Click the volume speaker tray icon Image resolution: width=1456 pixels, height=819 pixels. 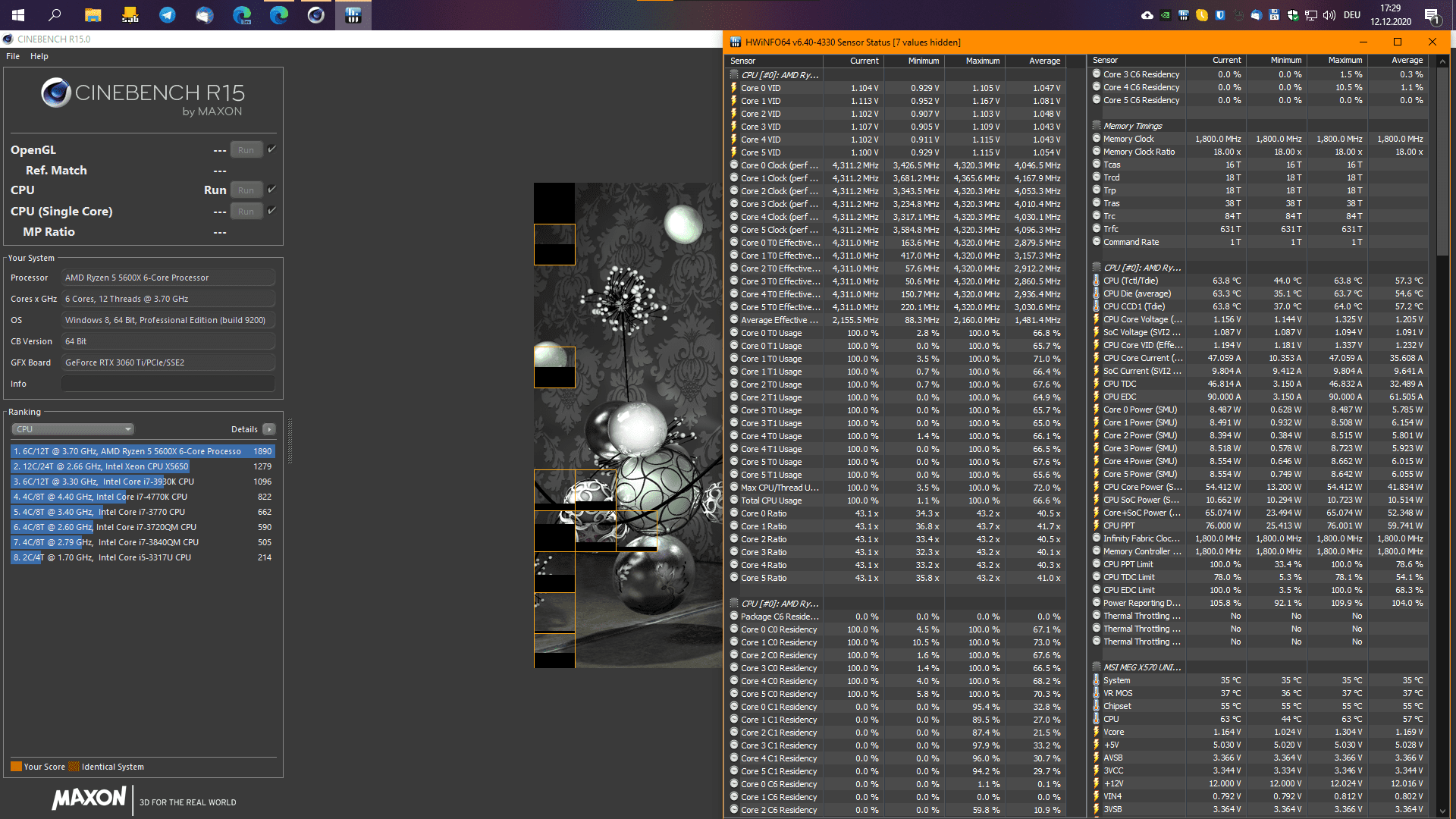1329,15
